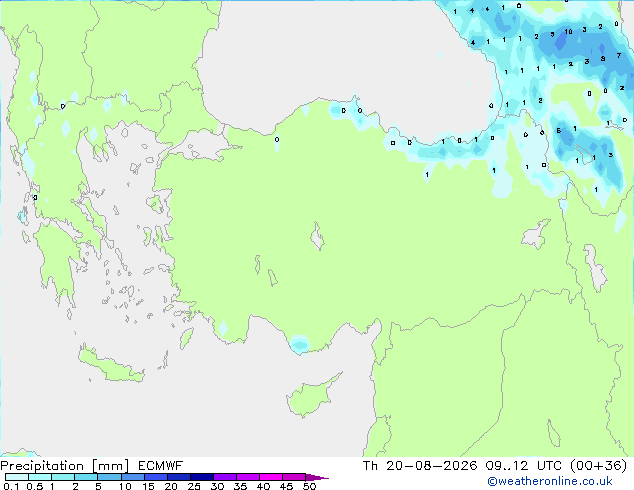Click the '0.1' legend scale label
This screenshot has height=490, width=634.
click(x=11, y=486)
